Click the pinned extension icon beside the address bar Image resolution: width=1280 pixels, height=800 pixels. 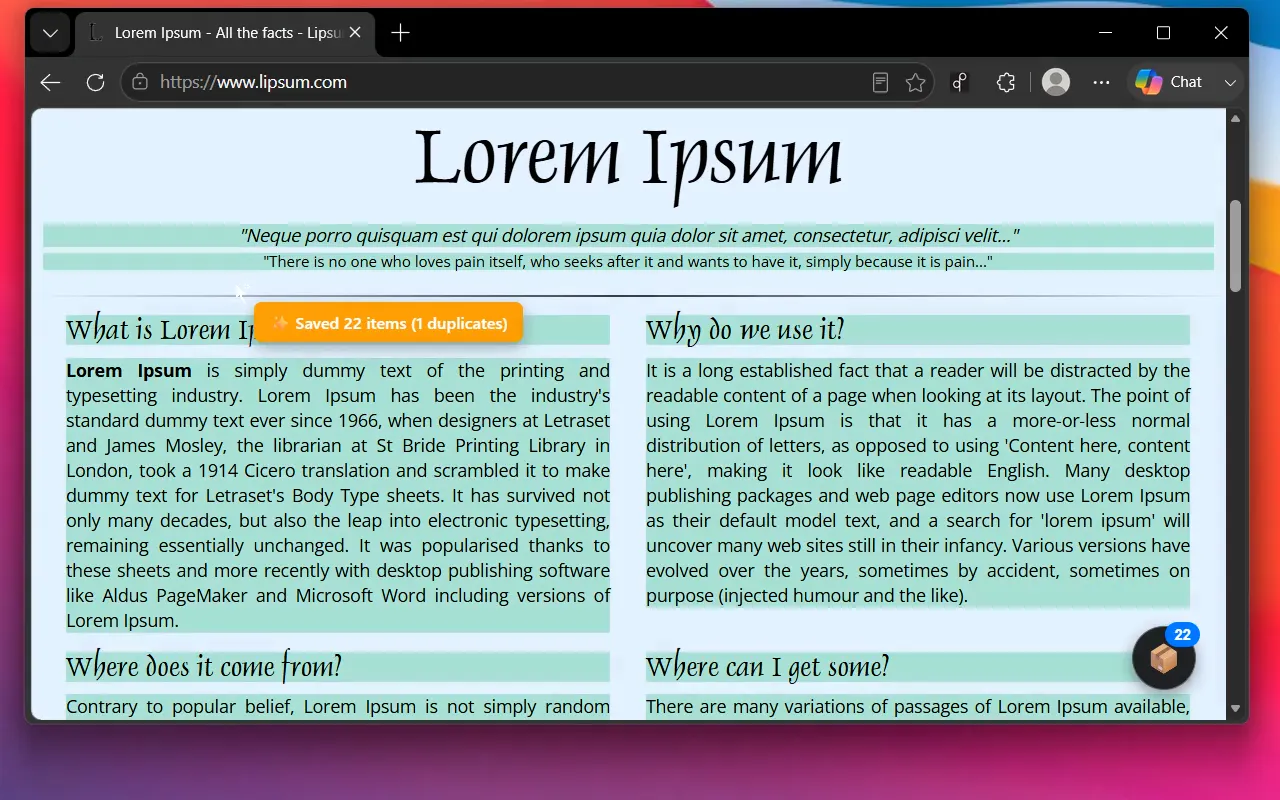(x=960, y=82)
